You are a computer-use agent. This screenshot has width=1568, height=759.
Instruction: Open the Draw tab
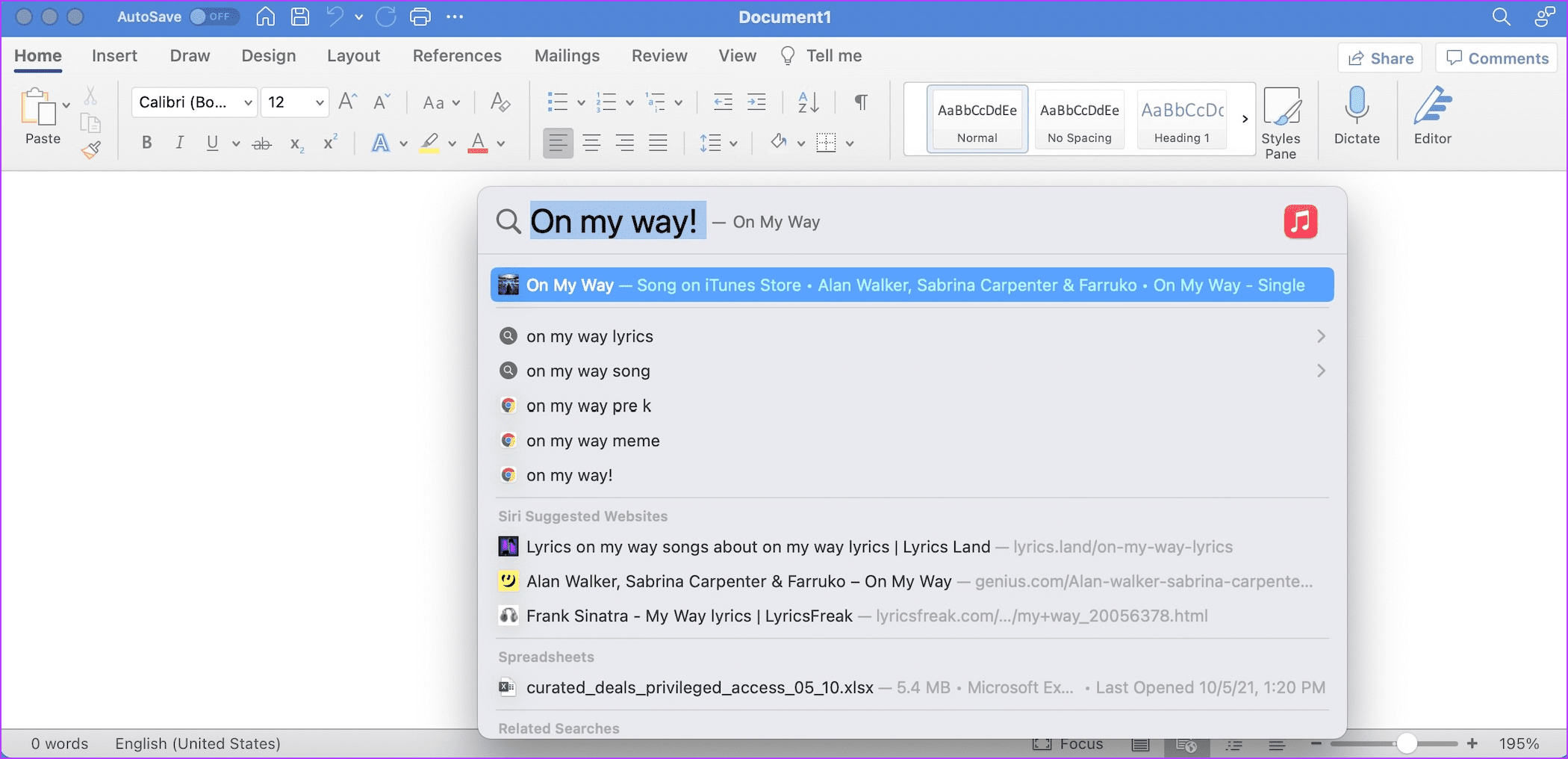(190, 56)
